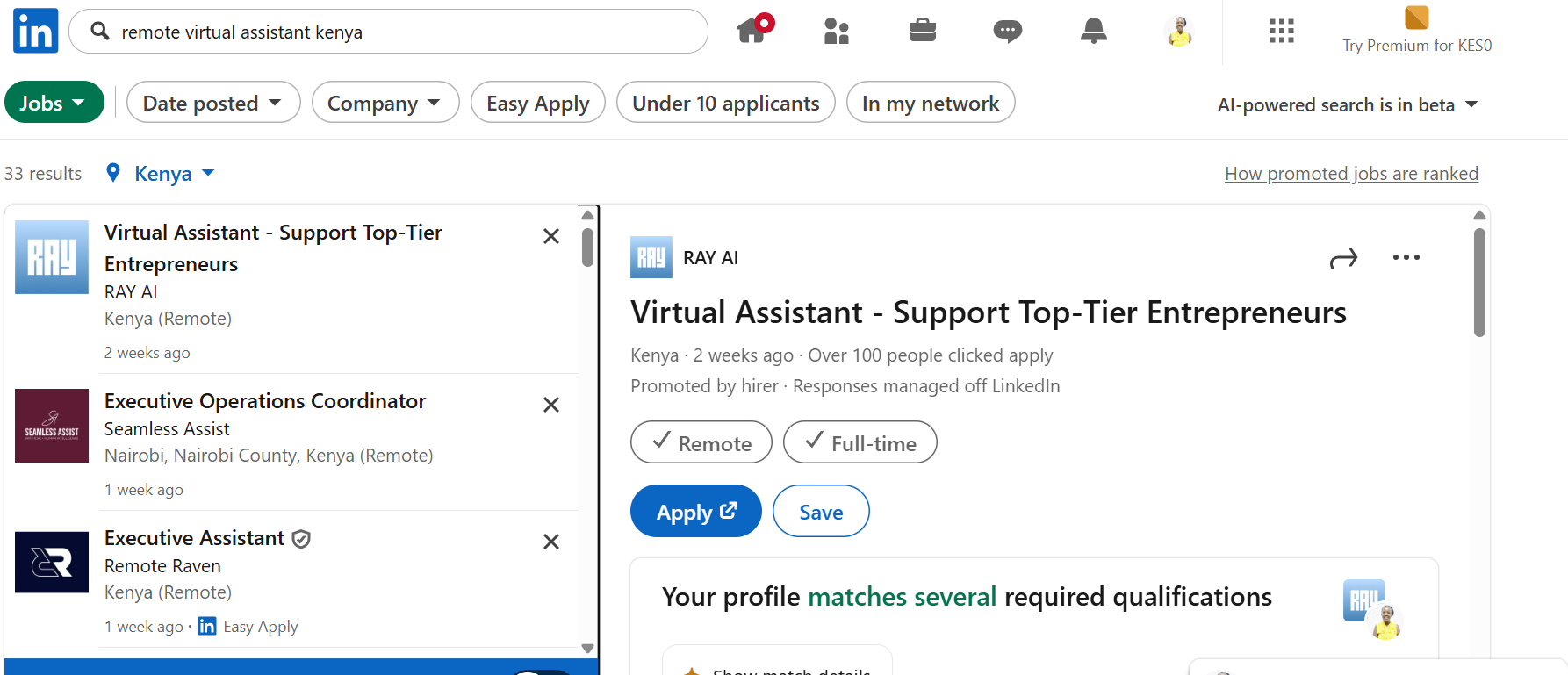This screenshot has height=675, width=1568.
Task: Toggle Under 10 applicants filter
Action: click(x=725, y=103)
